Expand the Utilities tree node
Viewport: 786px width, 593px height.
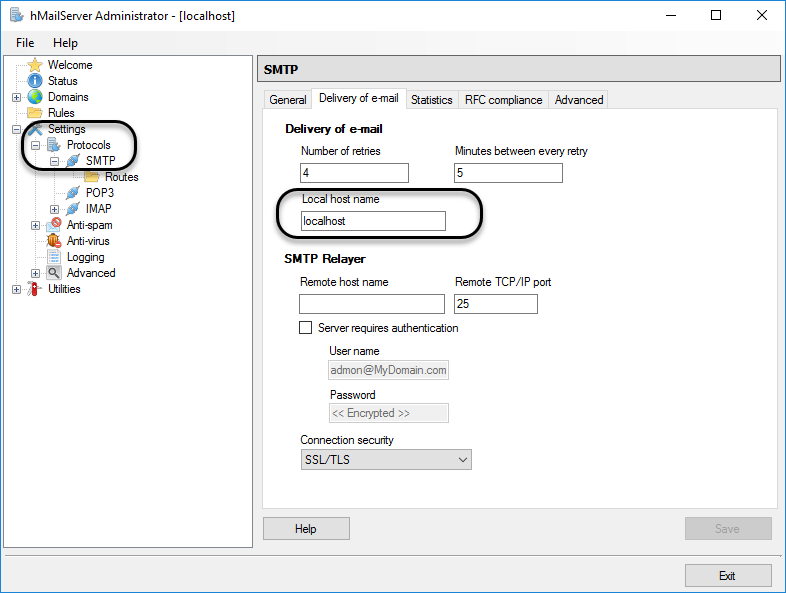coord(16,290)
